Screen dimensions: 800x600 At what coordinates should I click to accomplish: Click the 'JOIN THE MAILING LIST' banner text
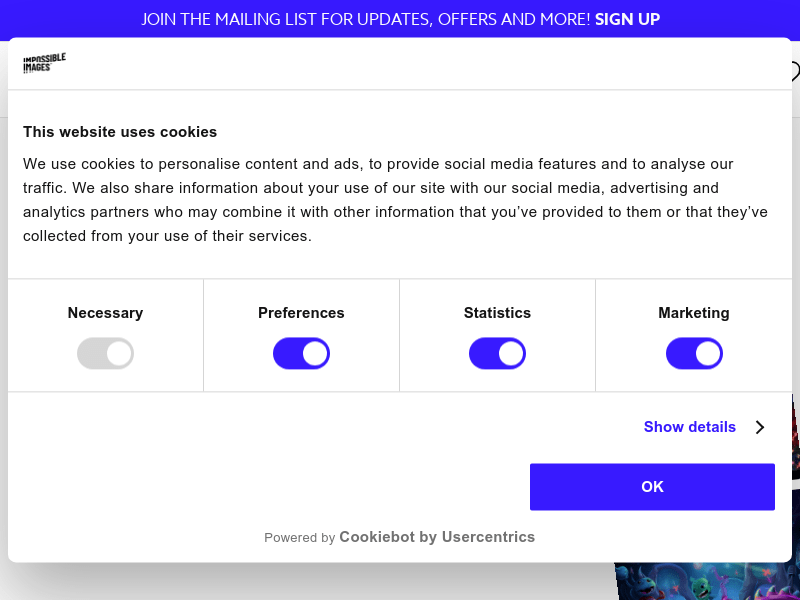tap(365, 19)
